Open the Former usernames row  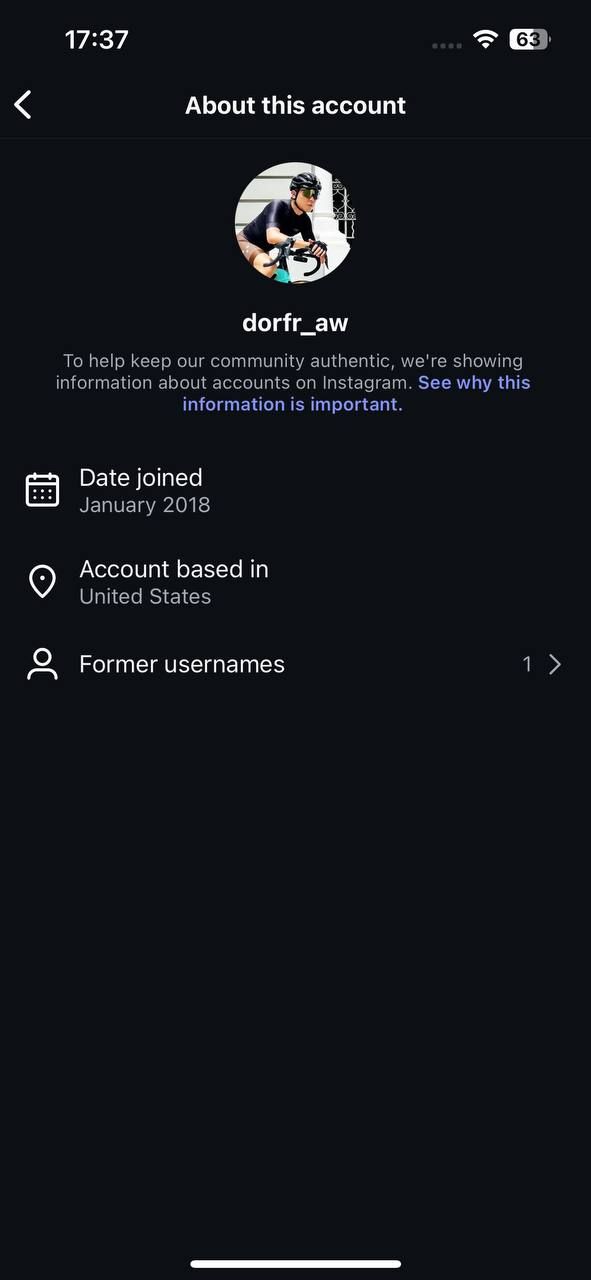[295, 664]
